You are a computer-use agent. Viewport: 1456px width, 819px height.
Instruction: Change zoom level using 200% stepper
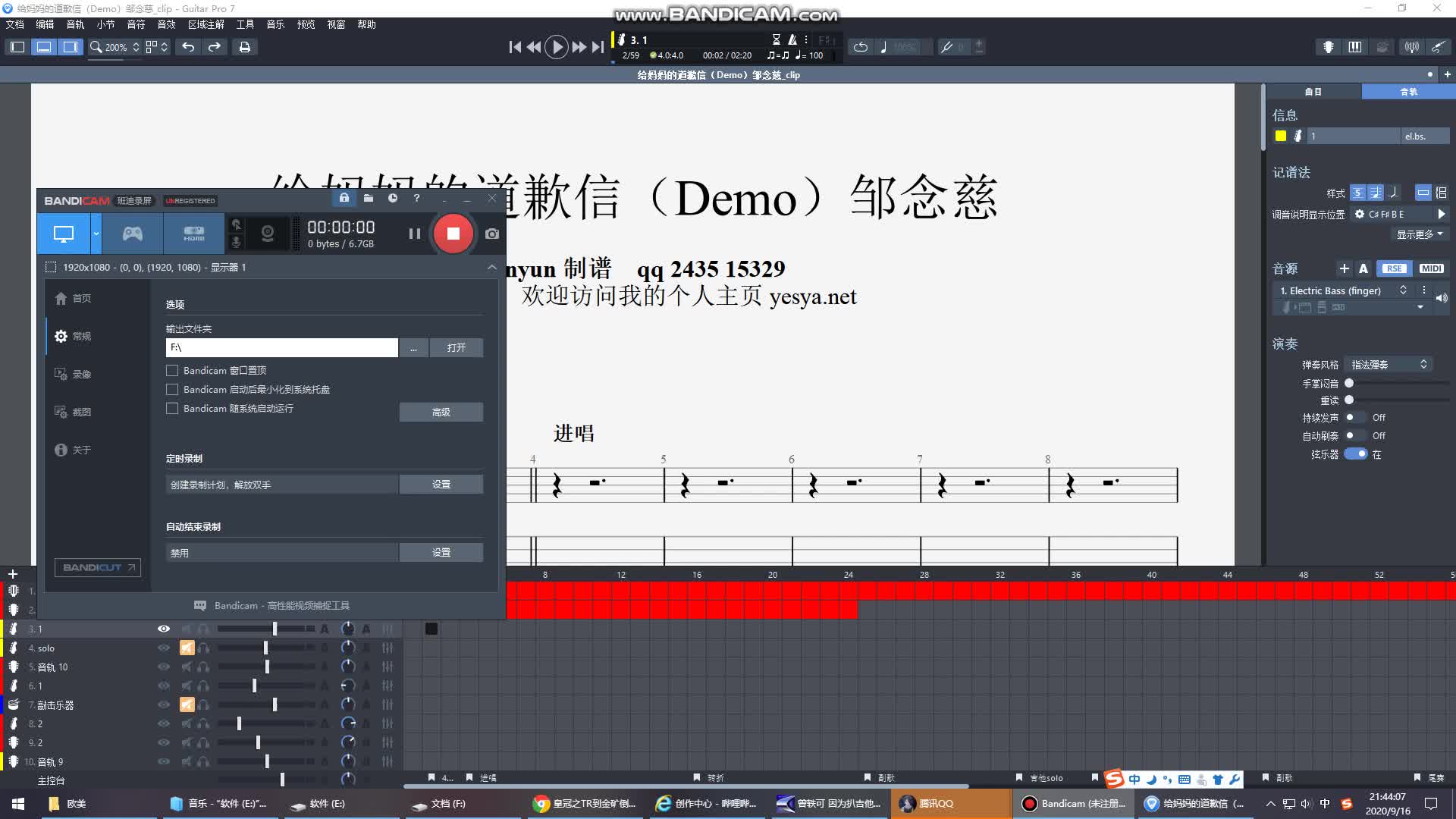tap(136, 47)
